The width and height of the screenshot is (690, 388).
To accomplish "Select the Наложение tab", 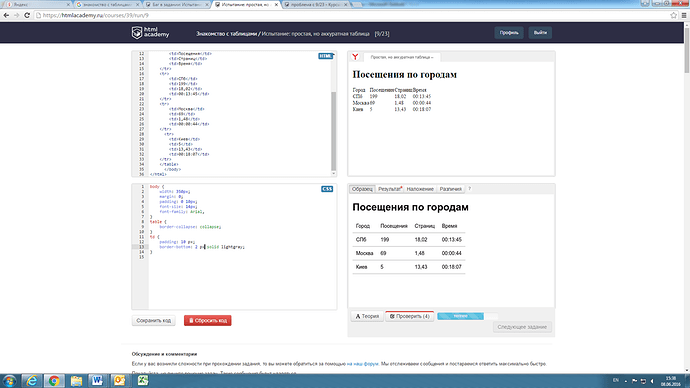I will [420, 189].
